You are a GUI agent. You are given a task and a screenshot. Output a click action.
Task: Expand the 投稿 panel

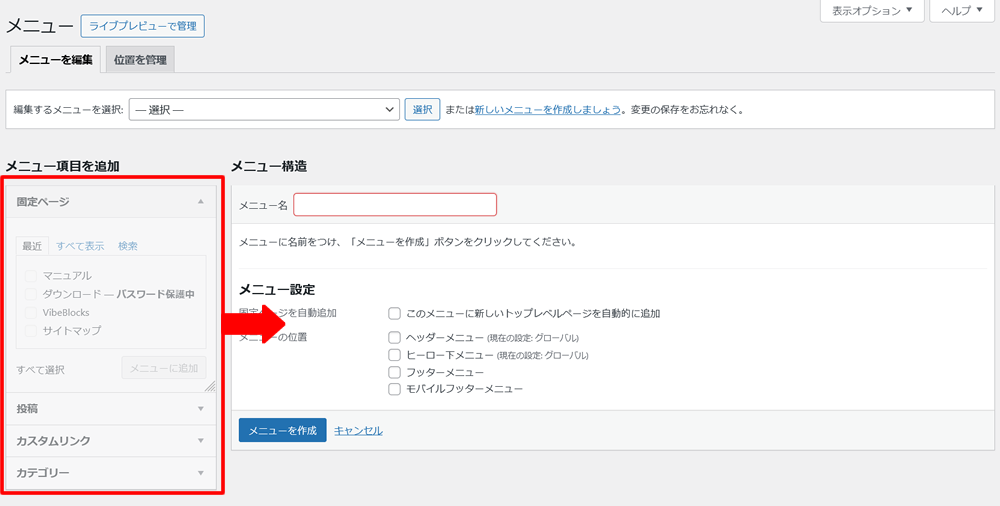[x=201, y=409]
